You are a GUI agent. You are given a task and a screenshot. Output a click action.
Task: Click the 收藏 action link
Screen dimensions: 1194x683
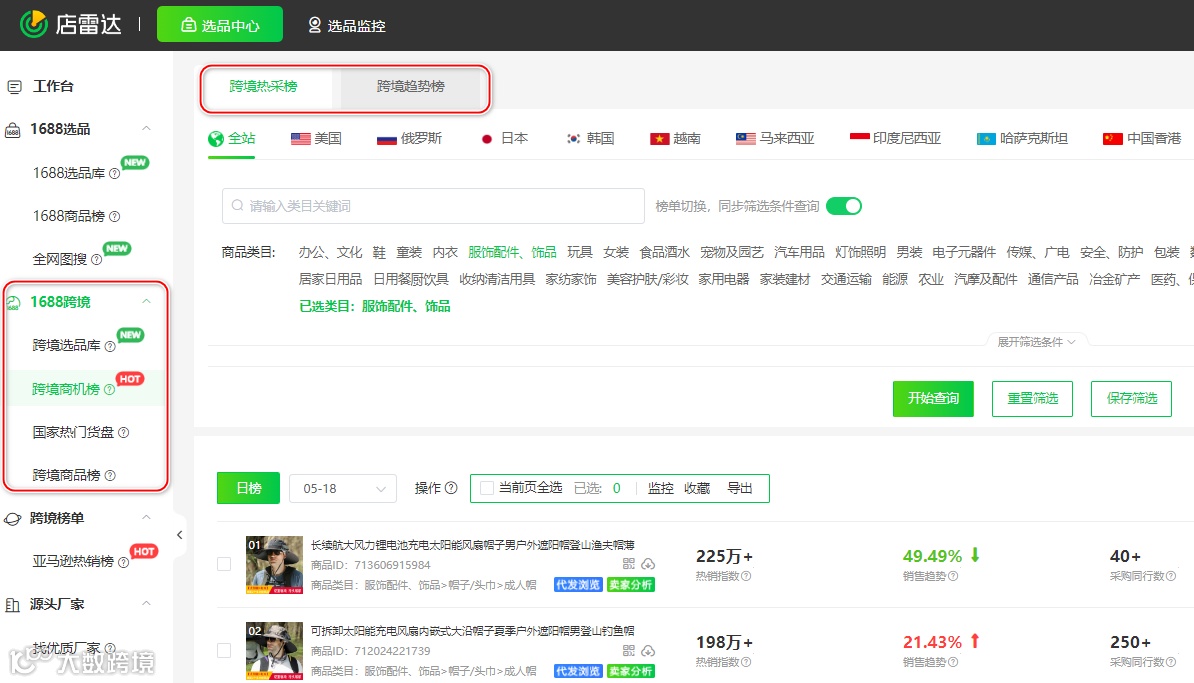[697, 488]
